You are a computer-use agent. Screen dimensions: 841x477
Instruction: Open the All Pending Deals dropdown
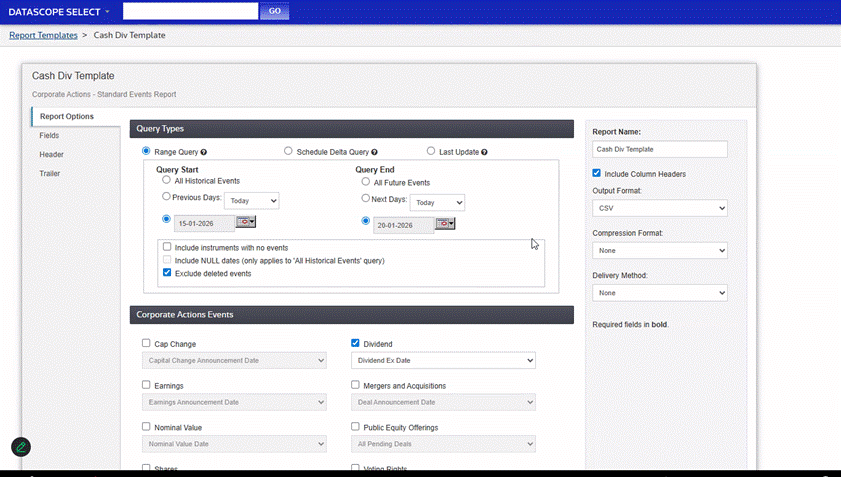click(443, 444)
